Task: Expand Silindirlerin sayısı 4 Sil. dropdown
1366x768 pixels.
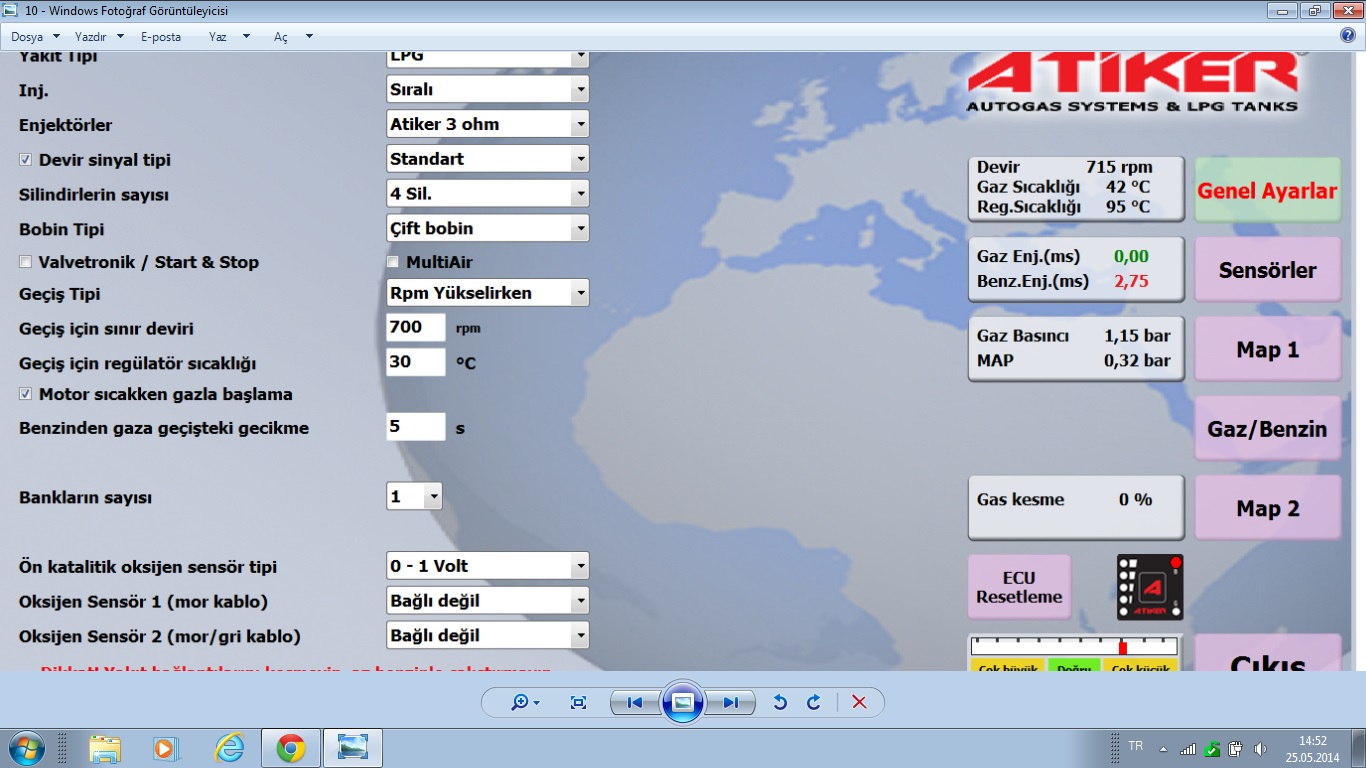Action: [488, 193]
